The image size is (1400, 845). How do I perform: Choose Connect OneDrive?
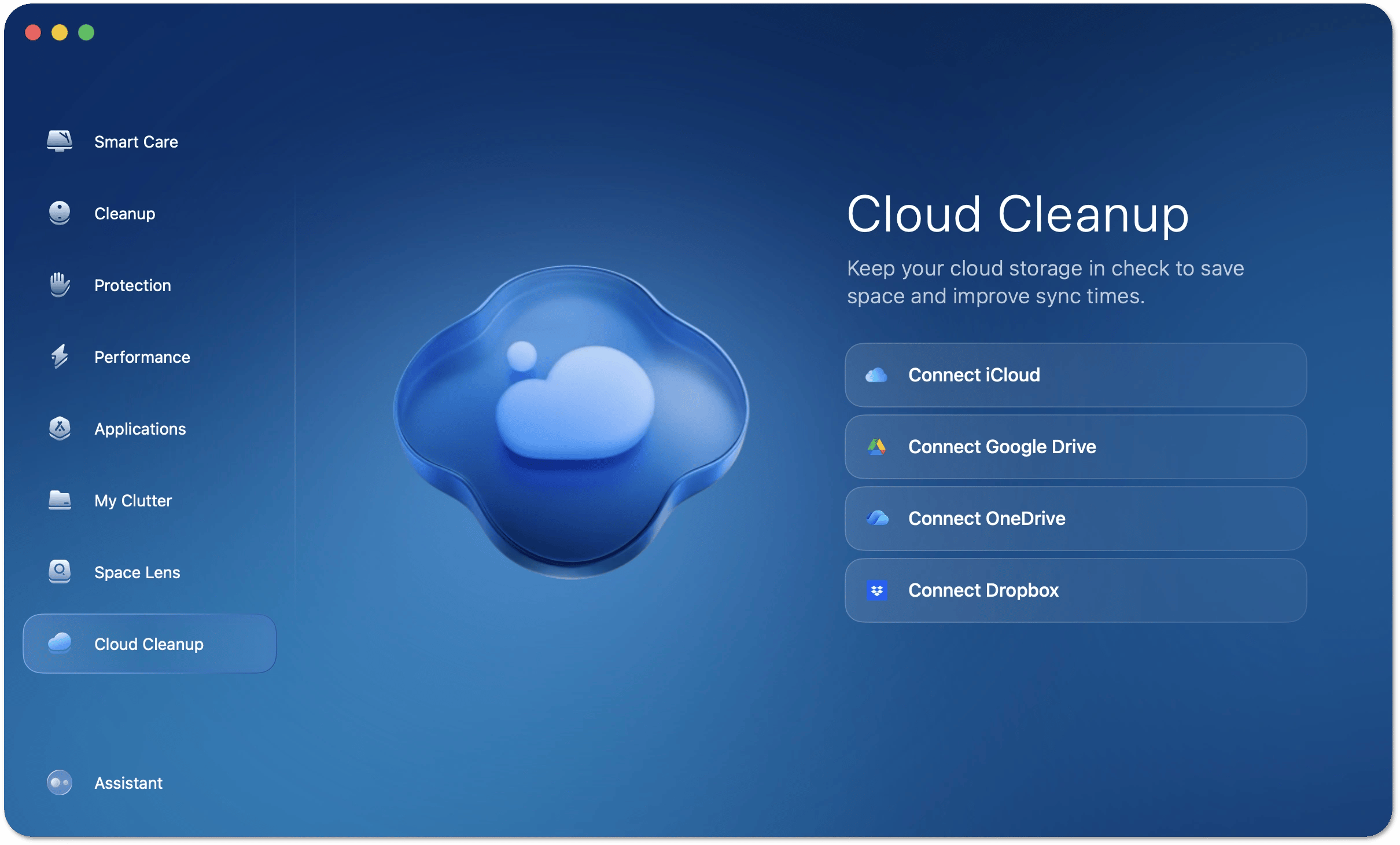pyautogui.click(x=1075, y=519)
